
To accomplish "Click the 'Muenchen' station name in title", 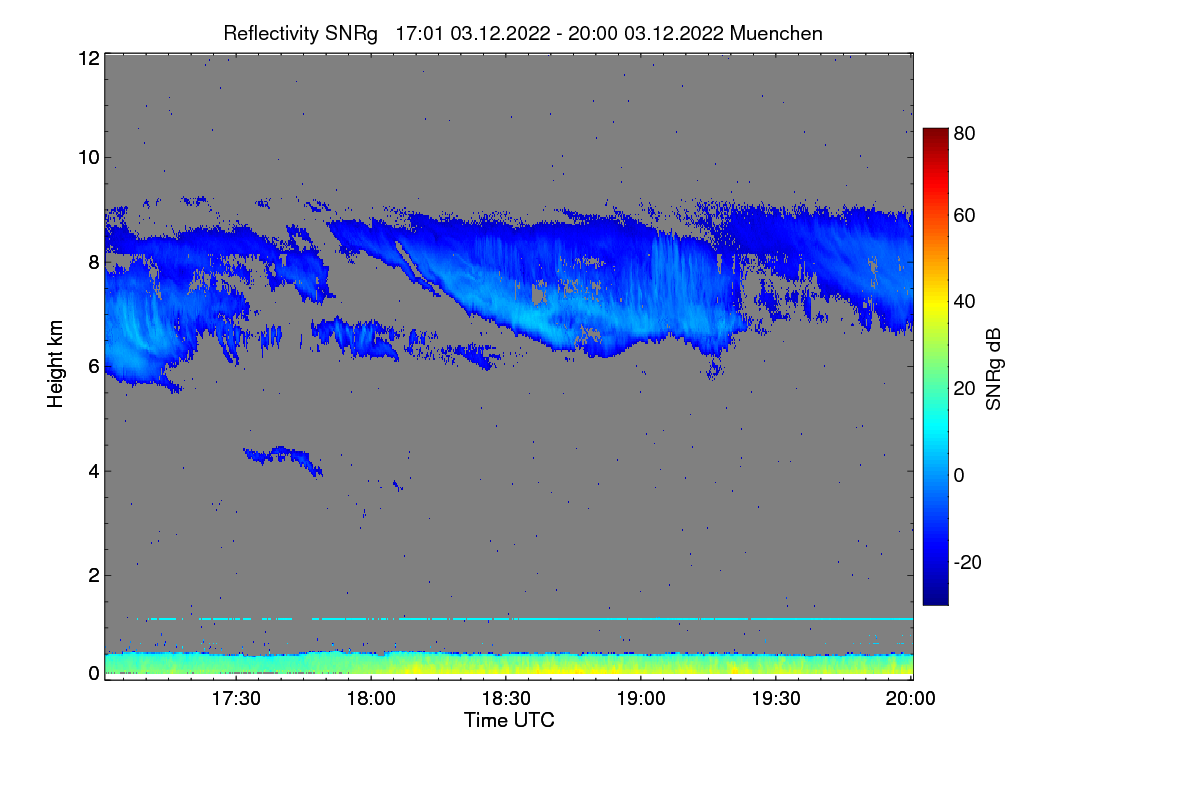I will point(776,33).
